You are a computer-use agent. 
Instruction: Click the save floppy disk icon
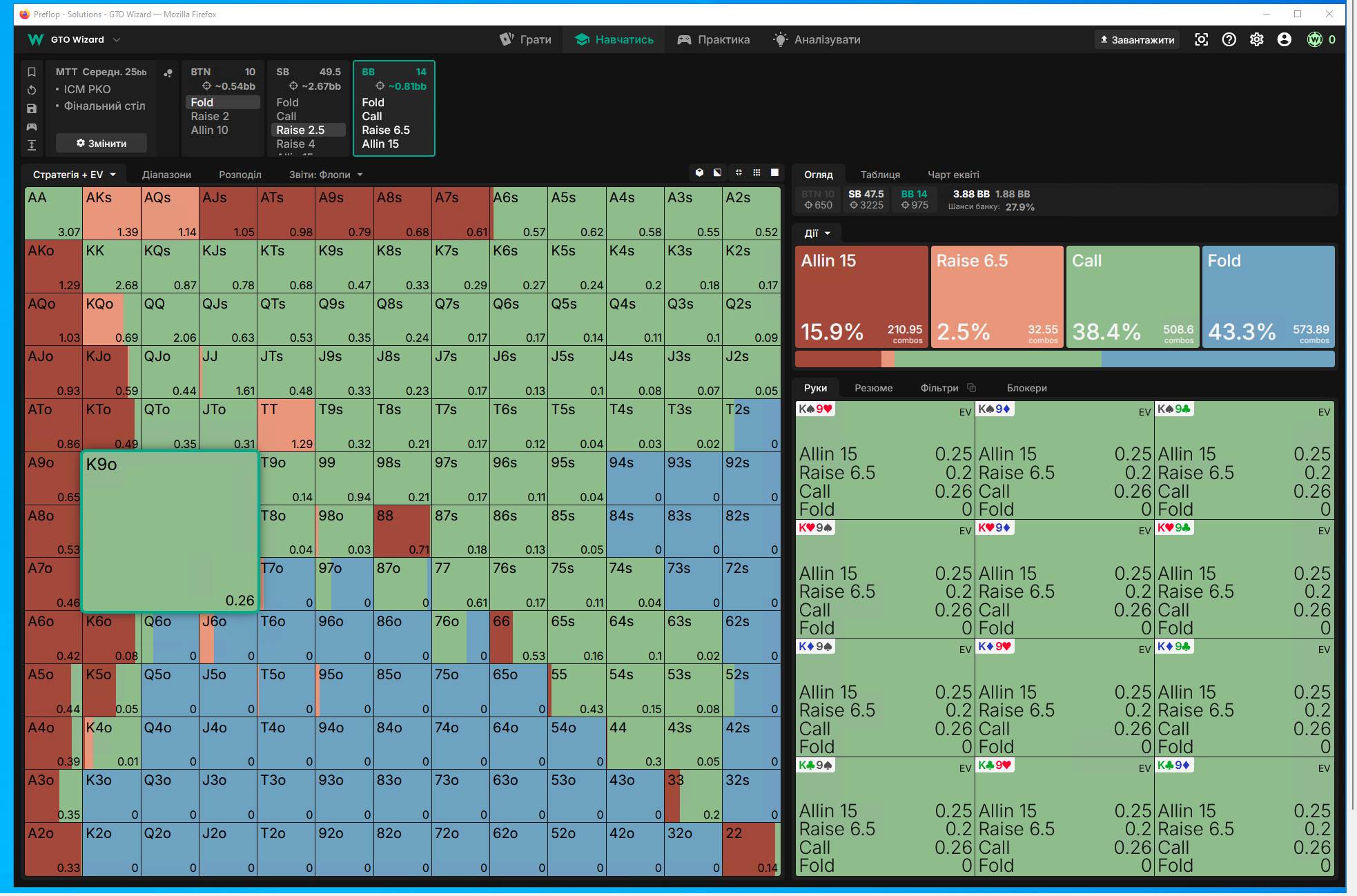click(x=32, y=108)
